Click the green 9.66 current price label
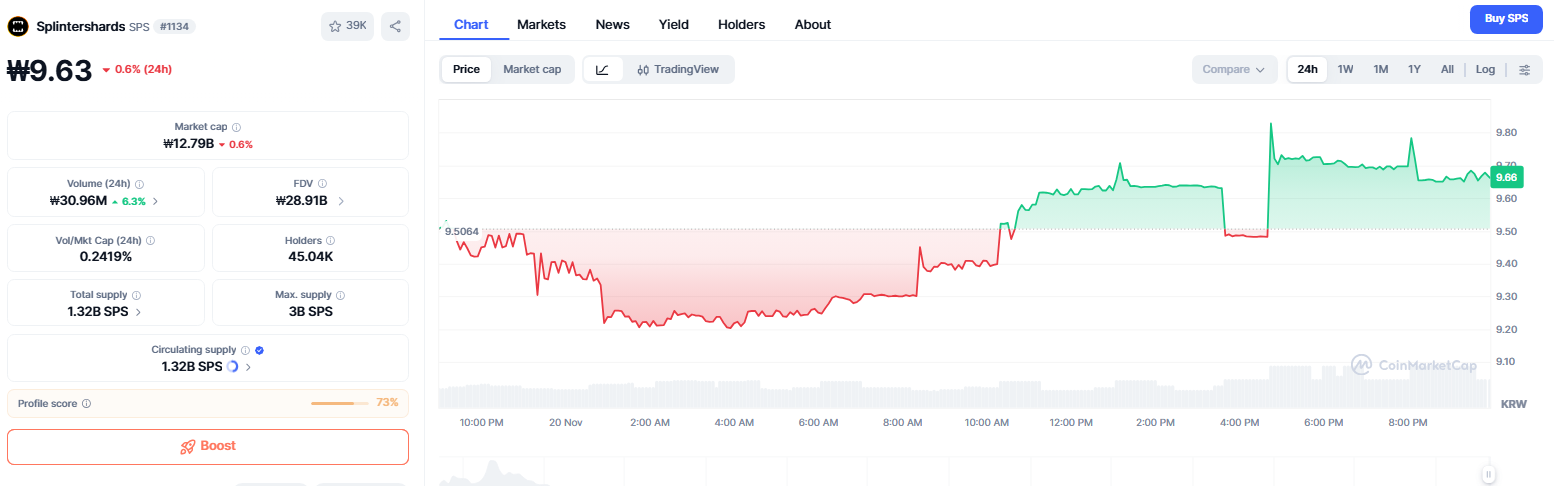The image size is (1554, 486). (x=1506, y=177)
